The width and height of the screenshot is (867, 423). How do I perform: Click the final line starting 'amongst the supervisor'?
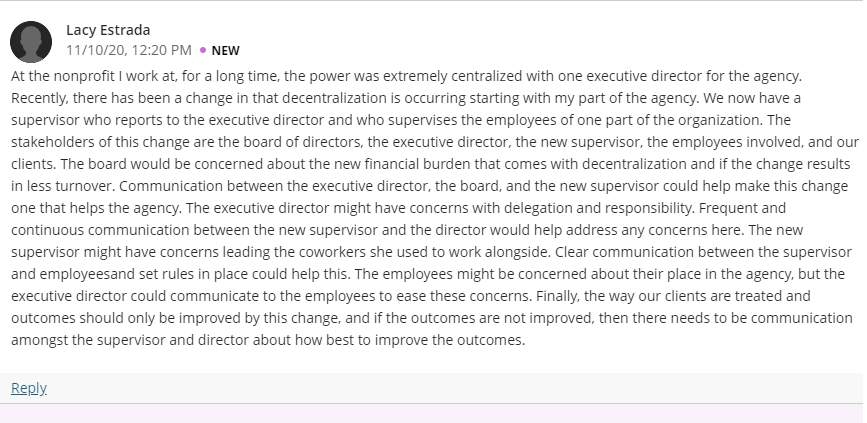[x=268, y=340]
